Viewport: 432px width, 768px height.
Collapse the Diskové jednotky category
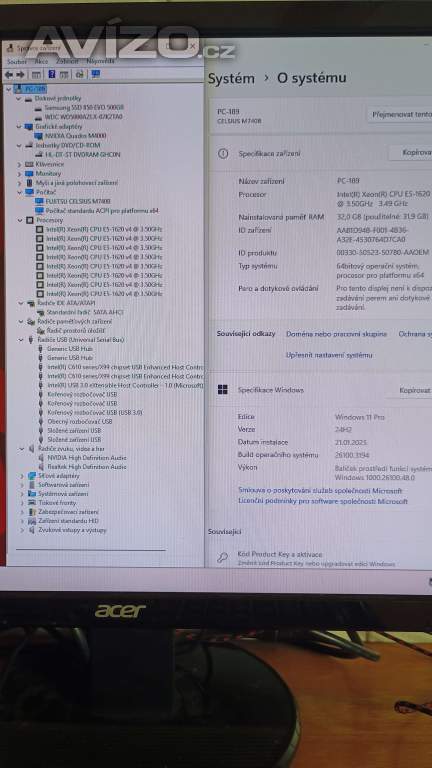pos(19,98)
